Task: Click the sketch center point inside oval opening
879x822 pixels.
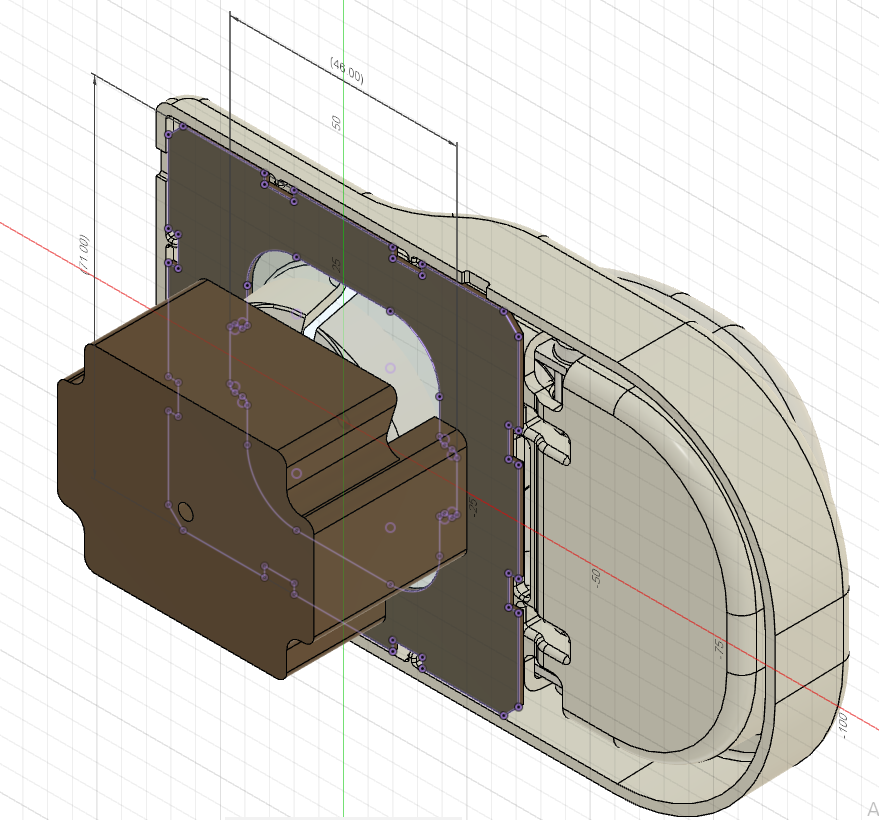Action: [390, 368]
